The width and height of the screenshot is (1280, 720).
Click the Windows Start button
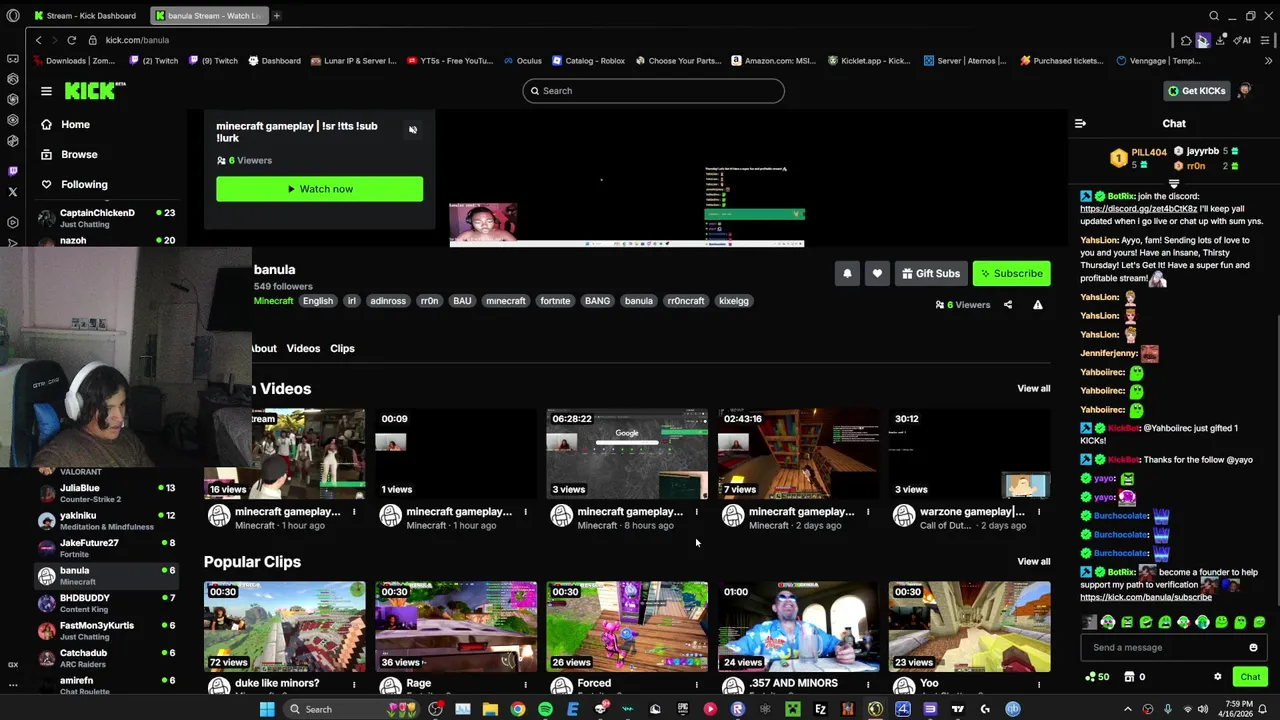click(x=267, y=709)
